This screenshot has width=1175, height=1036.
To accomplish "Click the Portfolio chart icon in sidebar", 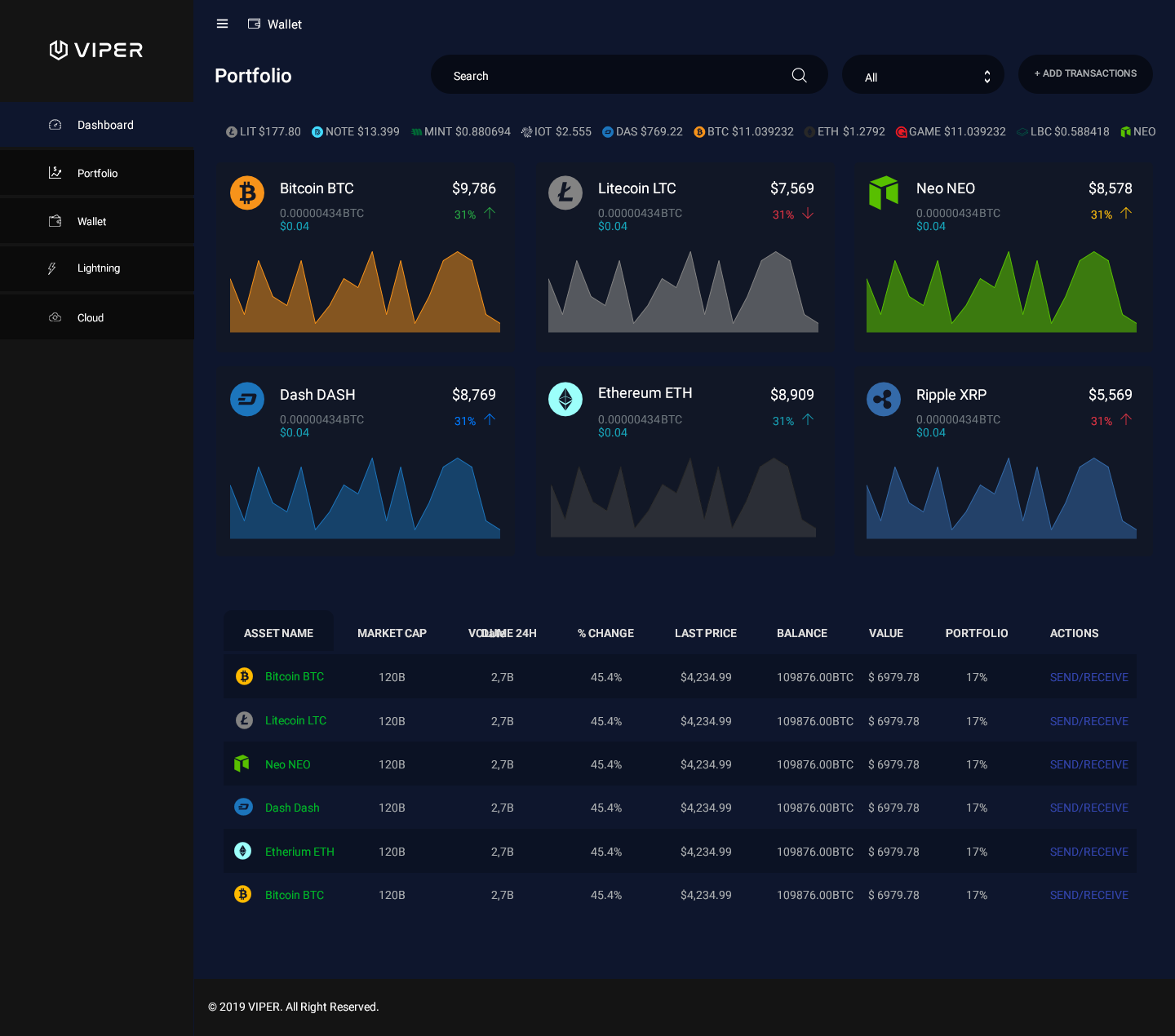I will tap(55, 173).
